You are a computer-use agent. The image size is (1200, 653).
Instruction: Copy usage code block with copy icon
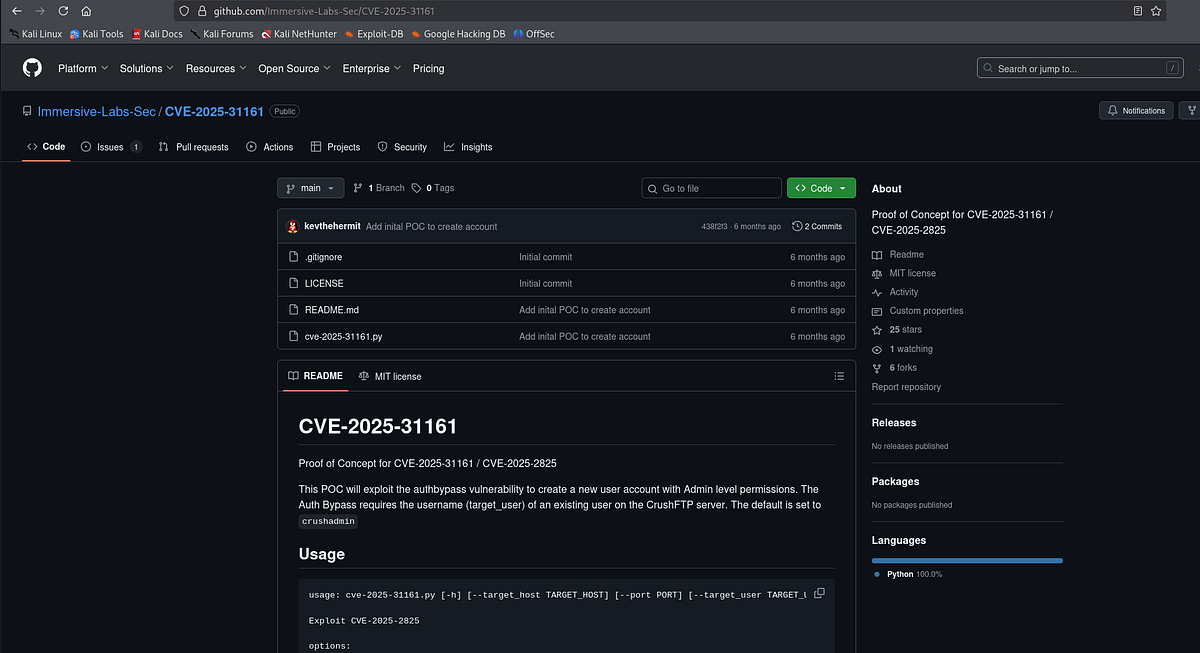pos(819,593)
